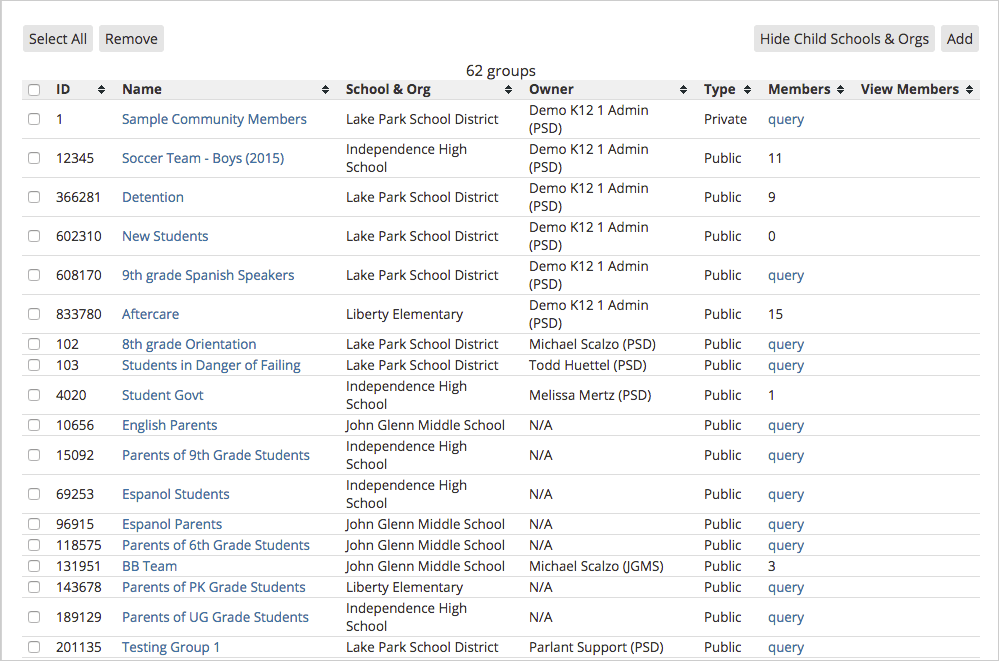The height and width of the screenshot is (661, 999).
Task: Open the Espanol Students group link
Action: pos(176,494)
